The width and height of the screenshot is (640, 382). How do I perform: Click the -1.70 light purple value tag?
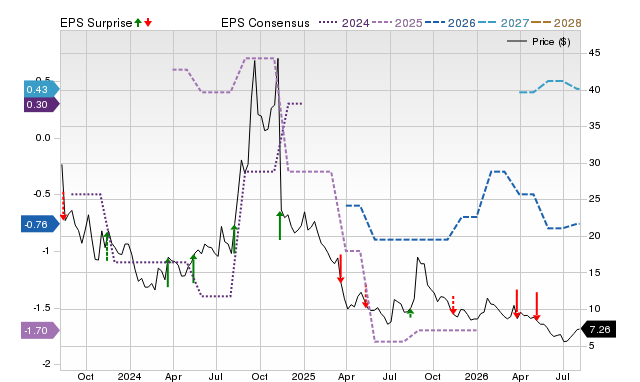[40, 331]
